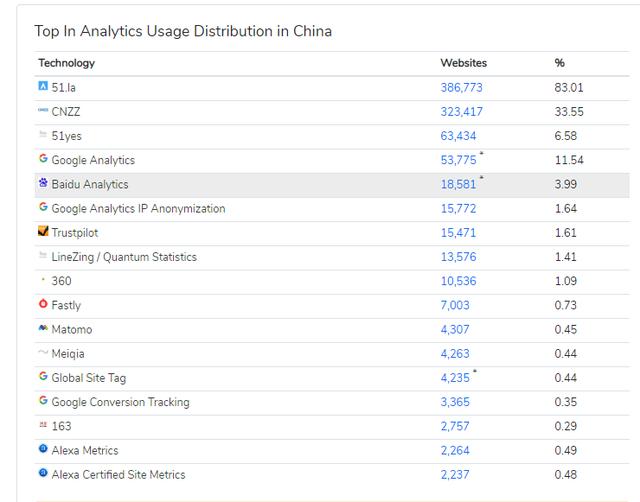
Task: Click the Global Site Tag name
Action: coord(89,378)
